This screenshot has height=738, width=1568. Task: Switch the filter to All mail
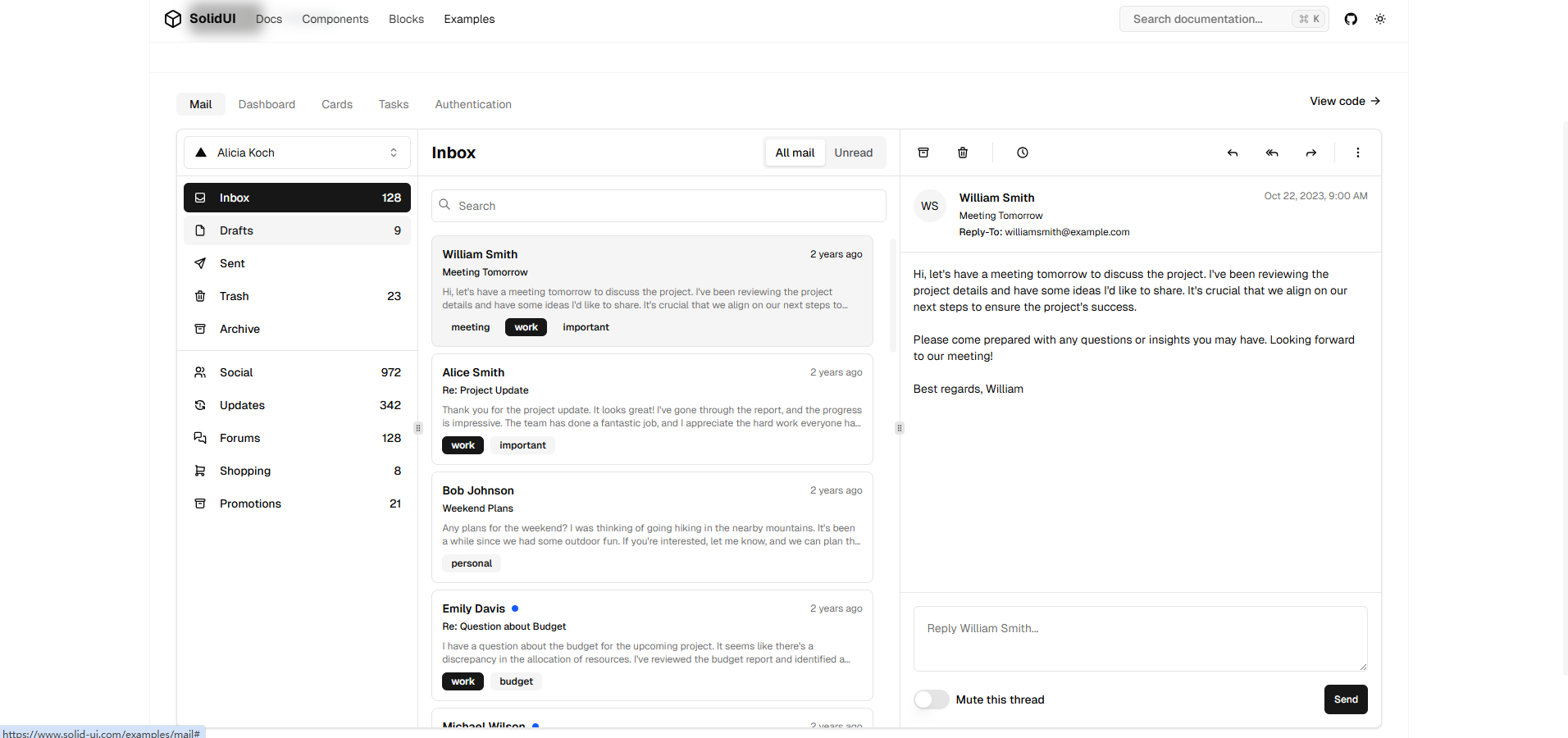click(795, 153)
